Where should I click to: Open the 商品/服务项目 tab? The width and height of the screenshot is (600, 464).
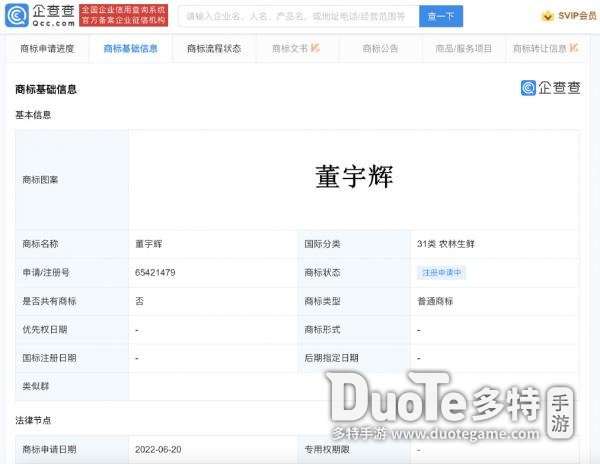[x=463, y=49]
